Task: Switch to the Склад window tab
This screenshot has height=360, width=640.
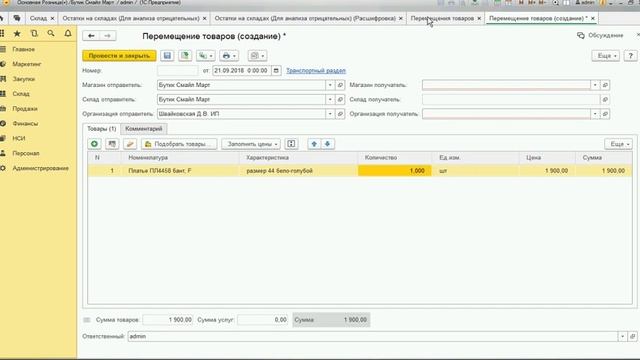Action: (38, 18)
